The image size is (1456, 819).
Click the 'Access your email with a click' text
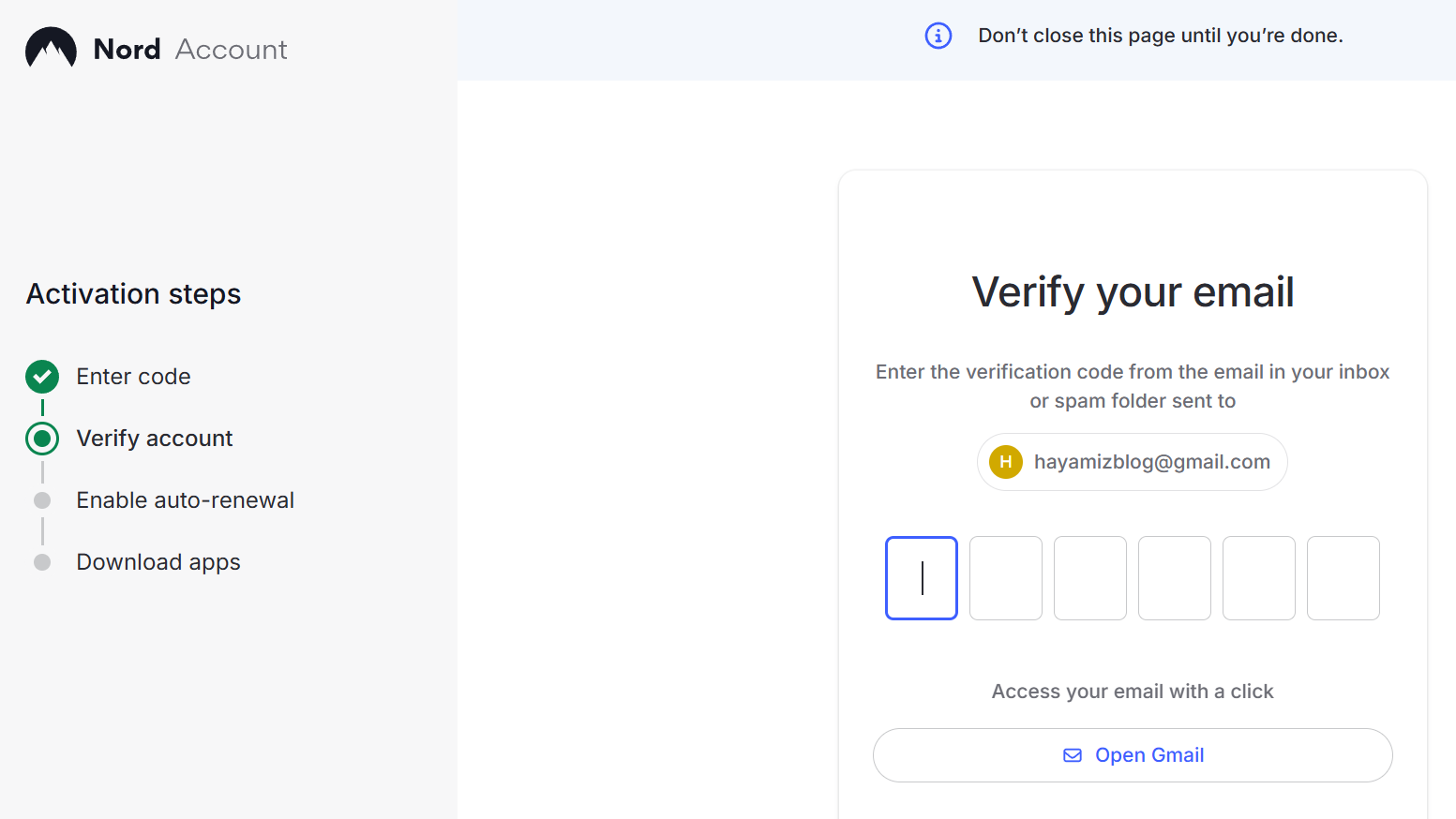click(1133, 692)
